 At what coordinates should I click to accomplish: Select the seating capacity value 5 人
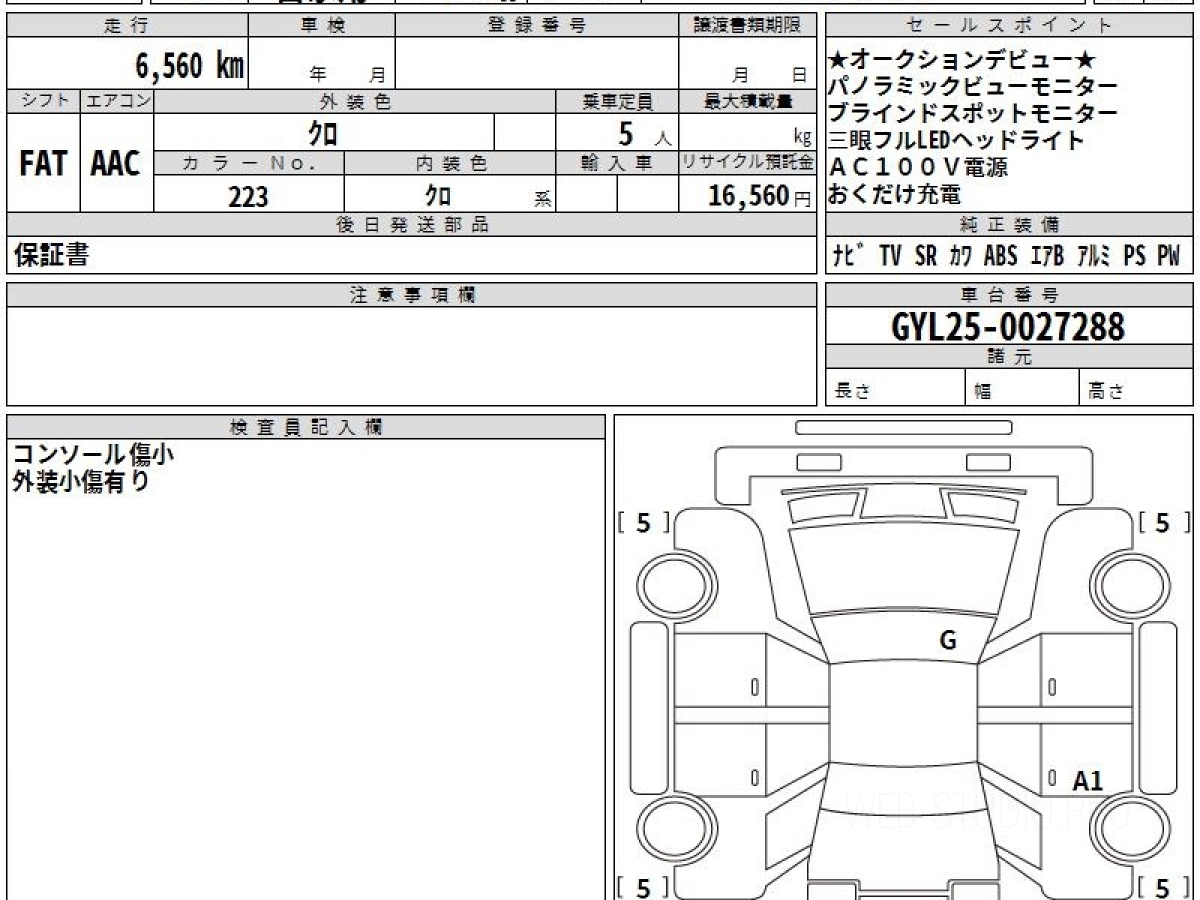pos(643,133)
